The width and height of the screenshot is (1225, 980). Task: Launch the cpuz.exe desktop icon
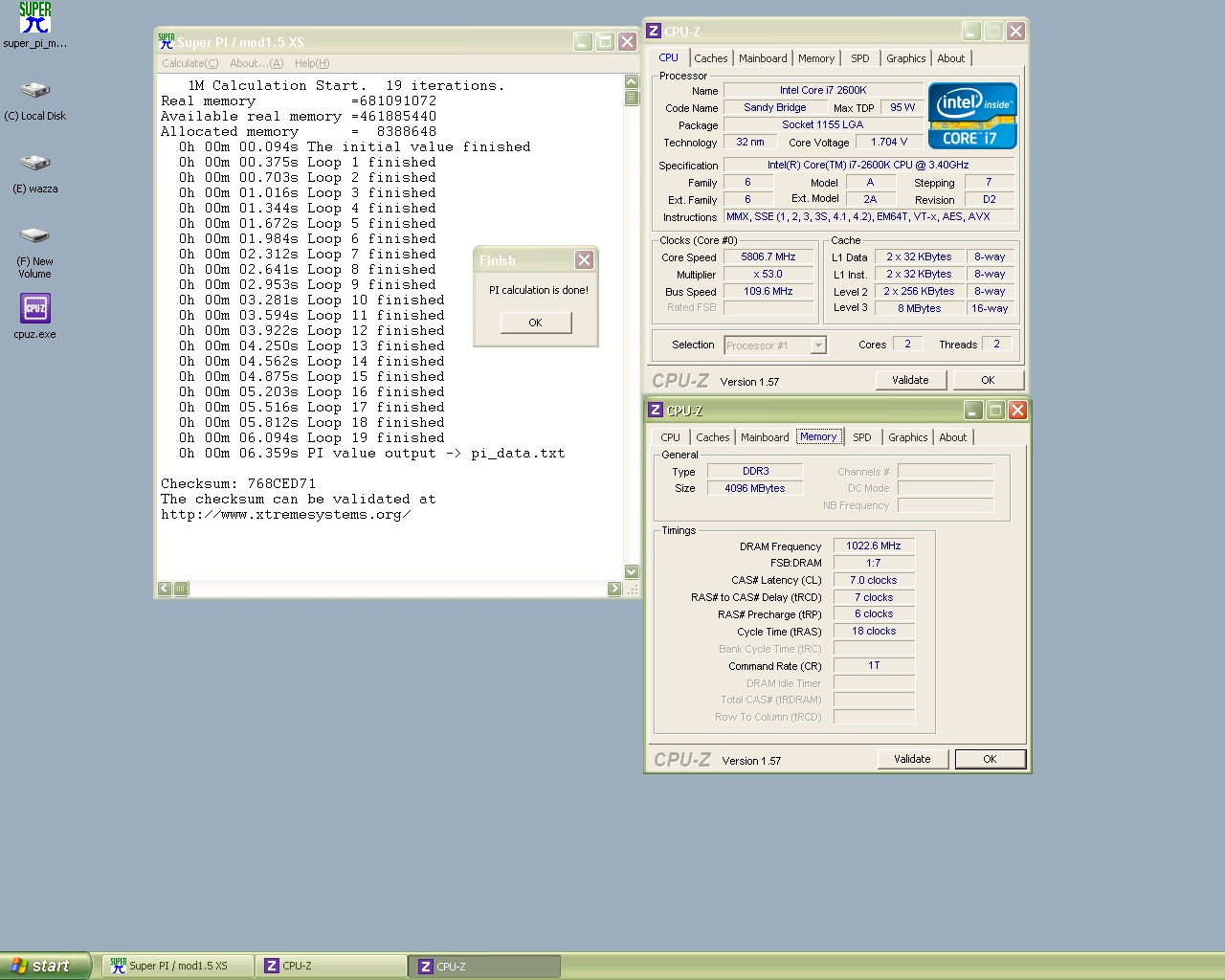point(35,309)
